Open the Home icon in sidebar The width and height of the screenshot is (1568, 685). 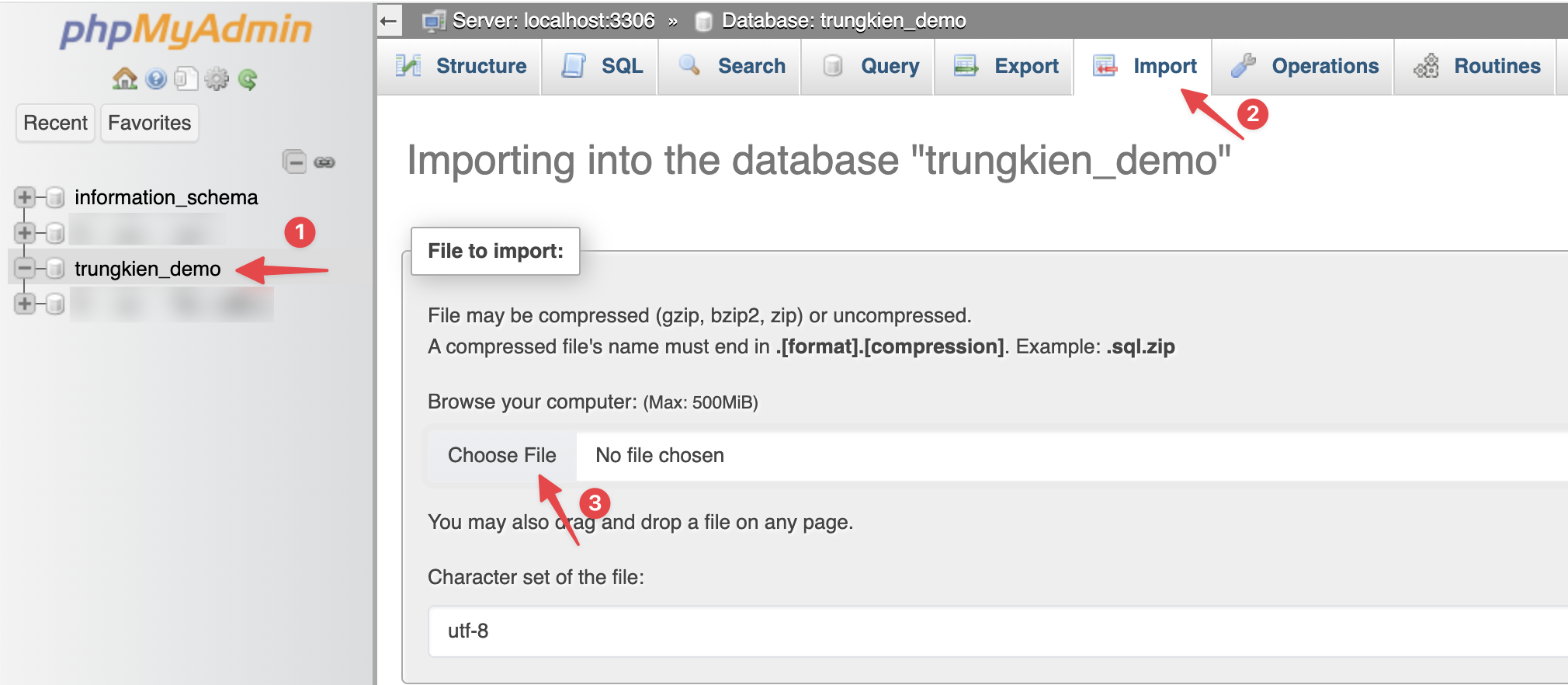(x=125, y=78)
